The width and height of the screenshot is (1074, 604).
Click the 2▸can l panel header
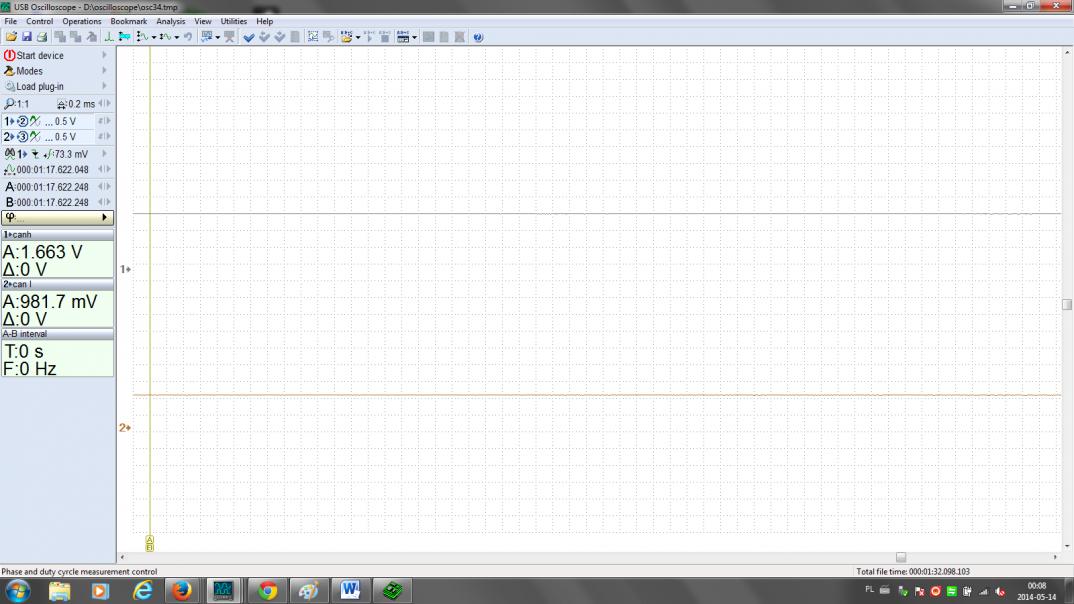click(58, 284)
